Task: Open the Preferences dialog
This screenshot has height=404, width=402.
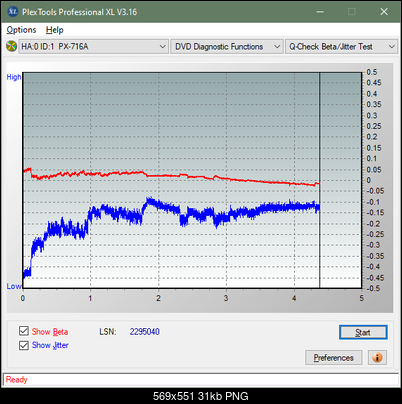Action: [x=333, y=358]
